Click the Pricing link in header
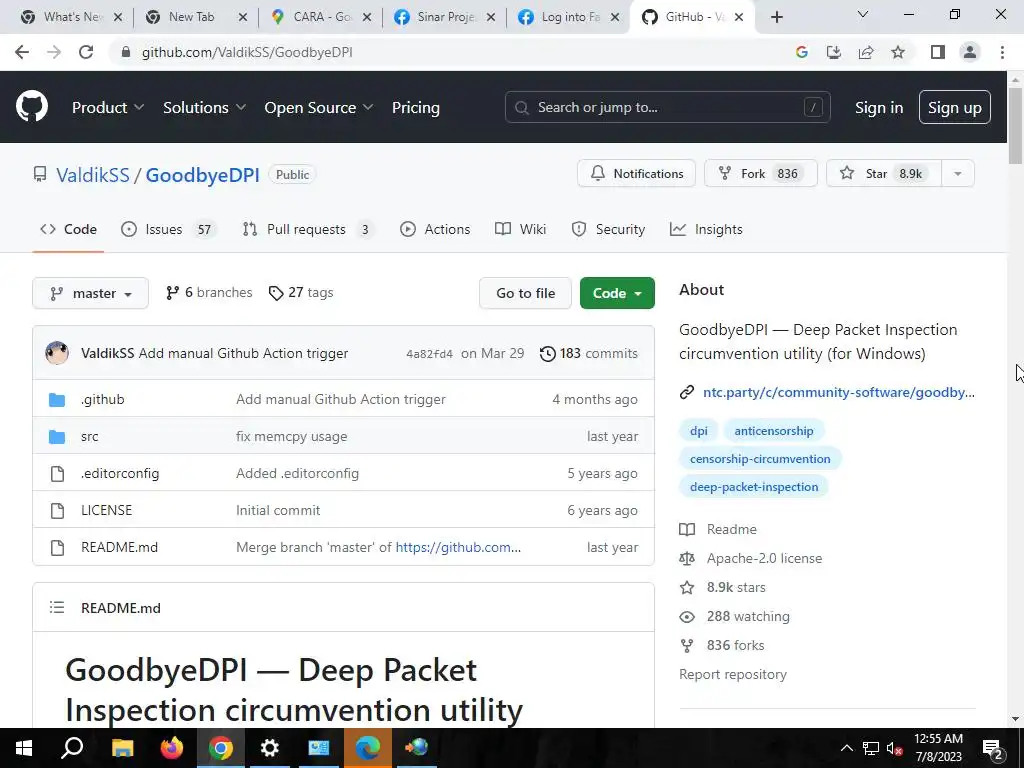Image resolution: width=1024 pixels, height=768 pixels. point(415,108)
